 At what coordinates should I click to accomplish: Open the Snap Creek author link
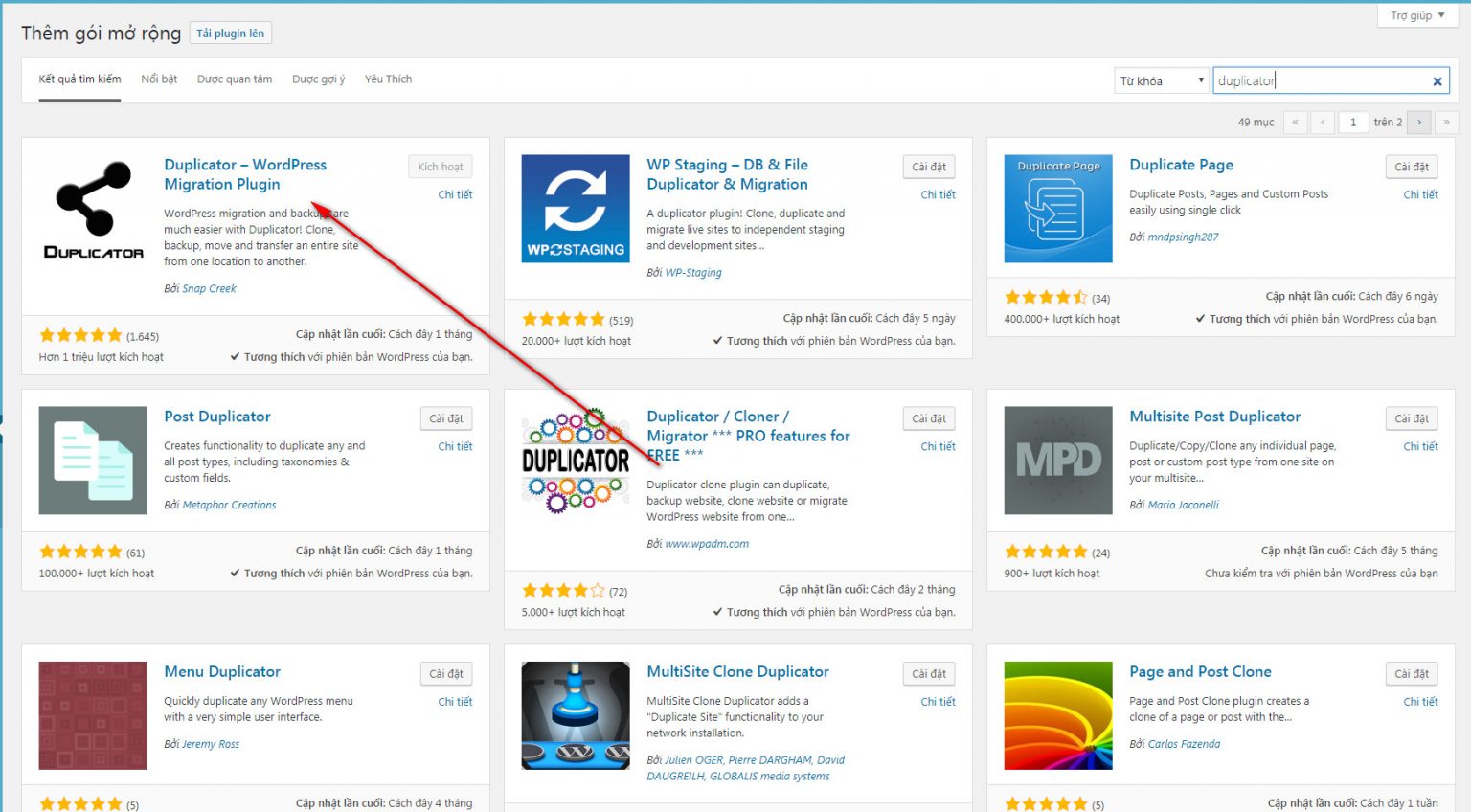[209, 288]
